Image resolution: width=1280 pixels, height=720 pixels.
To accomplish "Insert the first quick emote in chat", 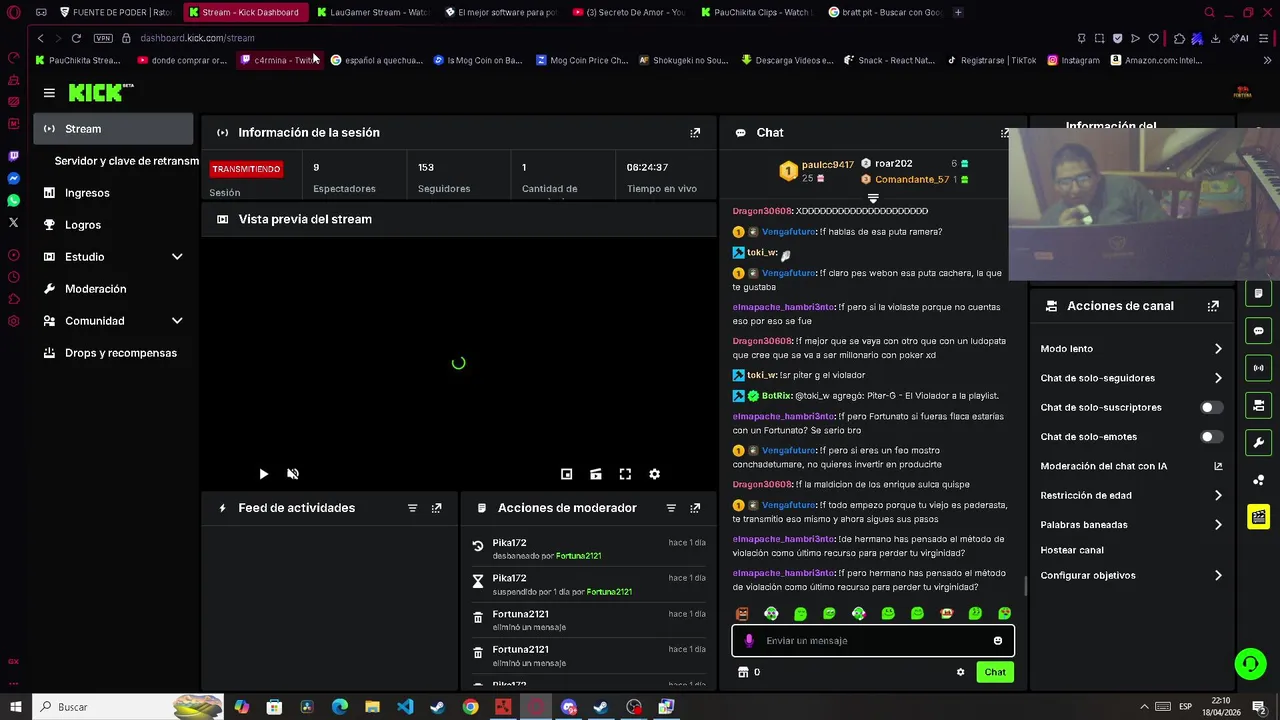I will [x=742, y=613].
